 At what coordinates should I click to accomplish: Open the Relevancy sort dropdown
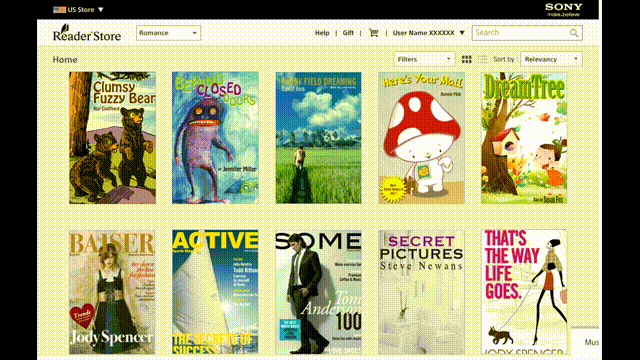(x=551, y=59)
